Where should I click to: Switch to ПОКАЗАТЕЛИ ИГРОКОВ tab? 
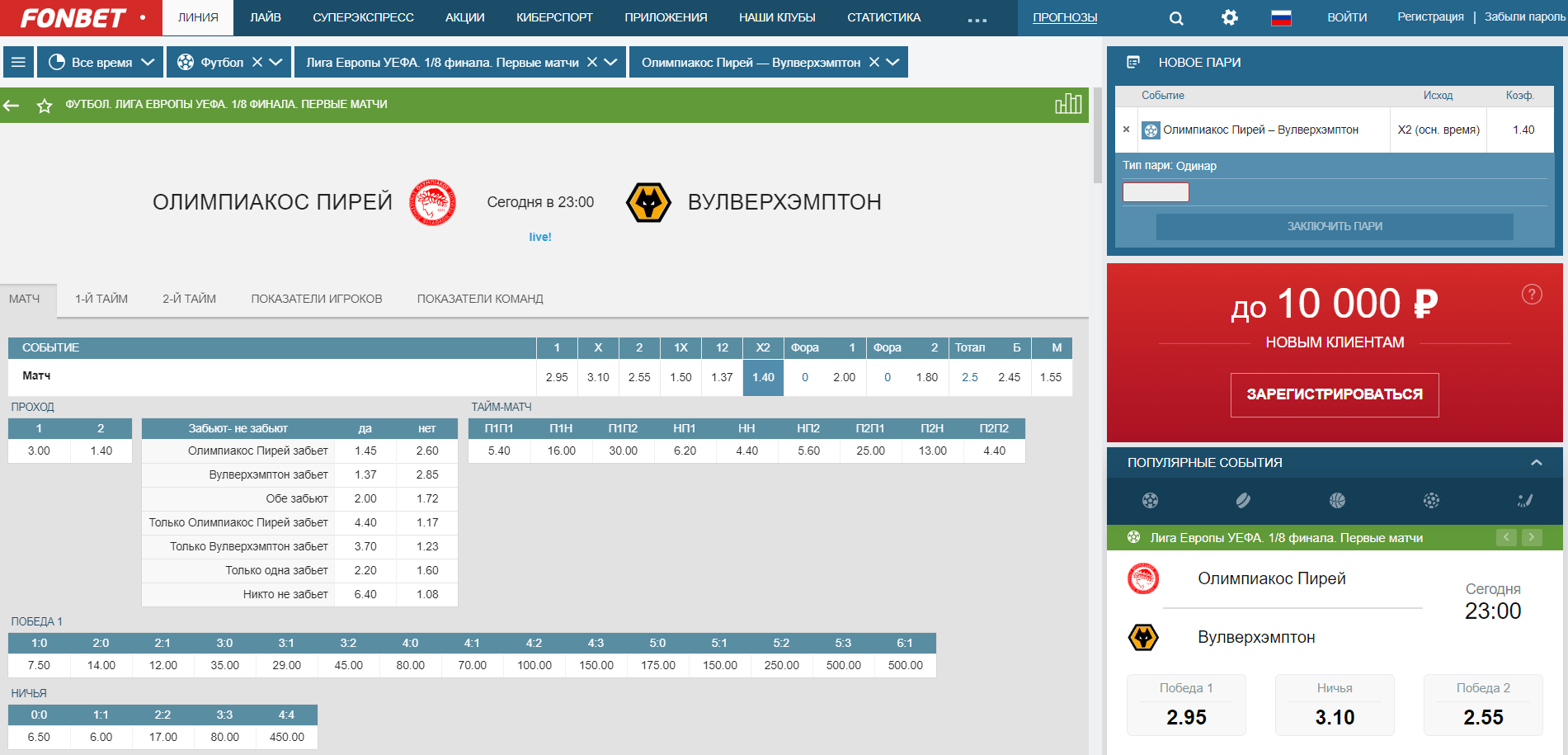[317, 299]
